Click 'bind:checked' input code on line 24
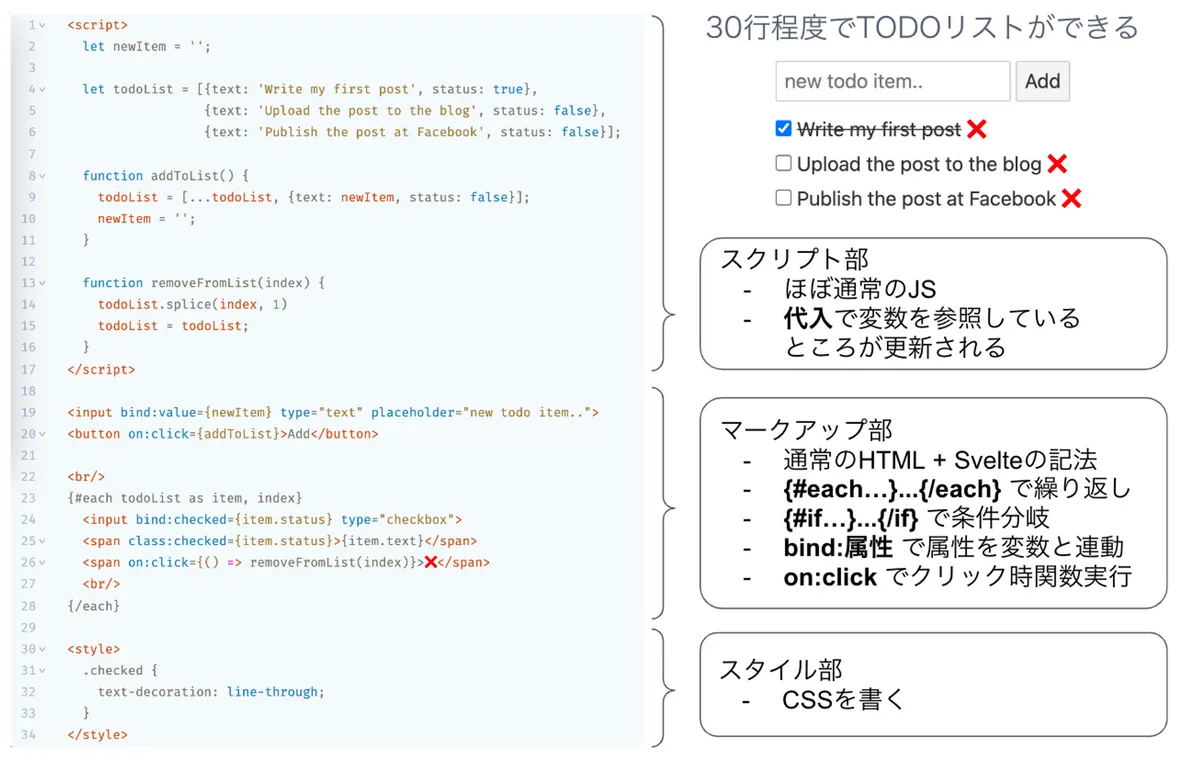The height and width of the screenshot is (775, 1200). [272, 519]
